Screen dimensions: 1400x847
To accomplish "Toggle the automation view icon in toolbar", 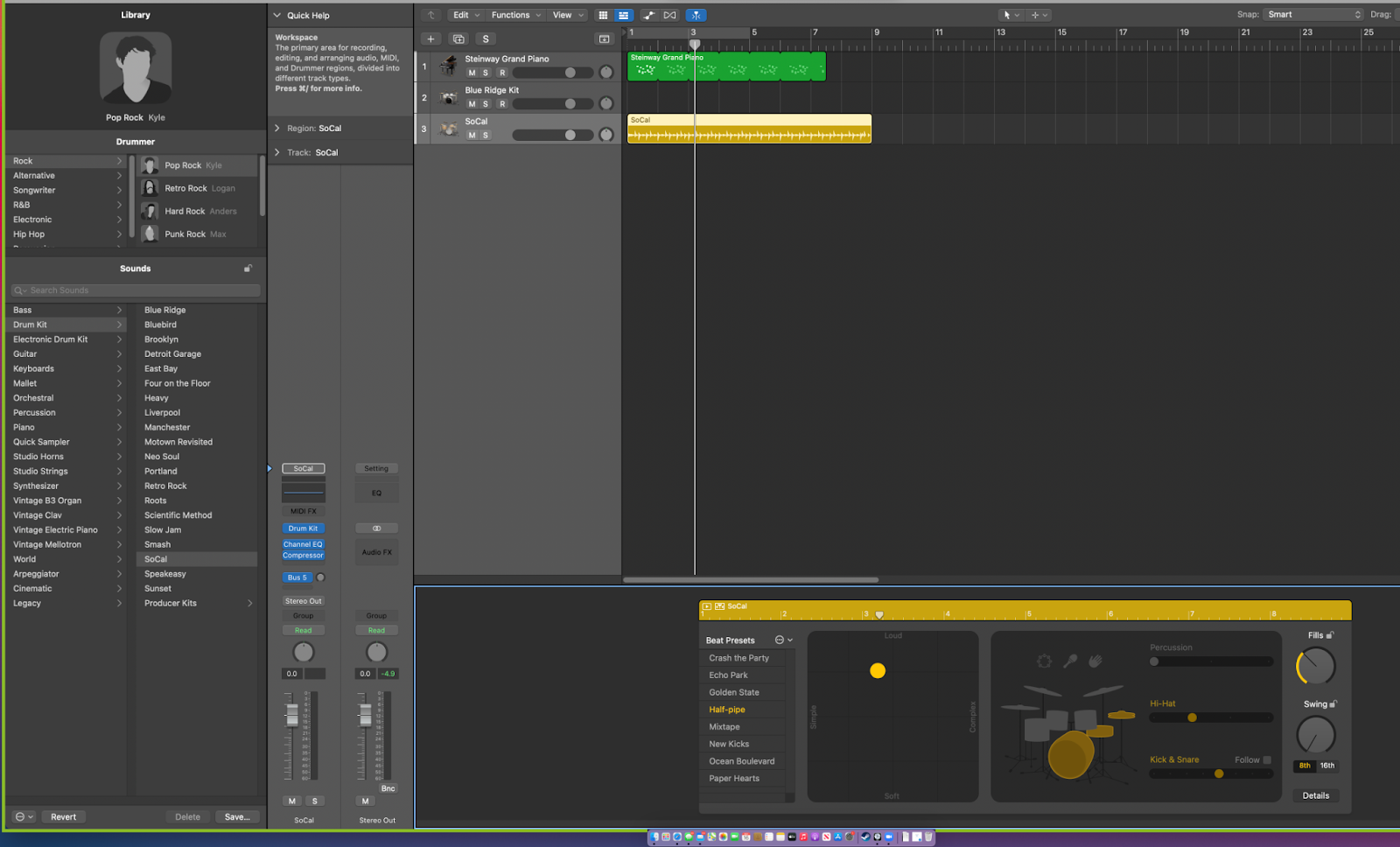I will tap(648, 15).
